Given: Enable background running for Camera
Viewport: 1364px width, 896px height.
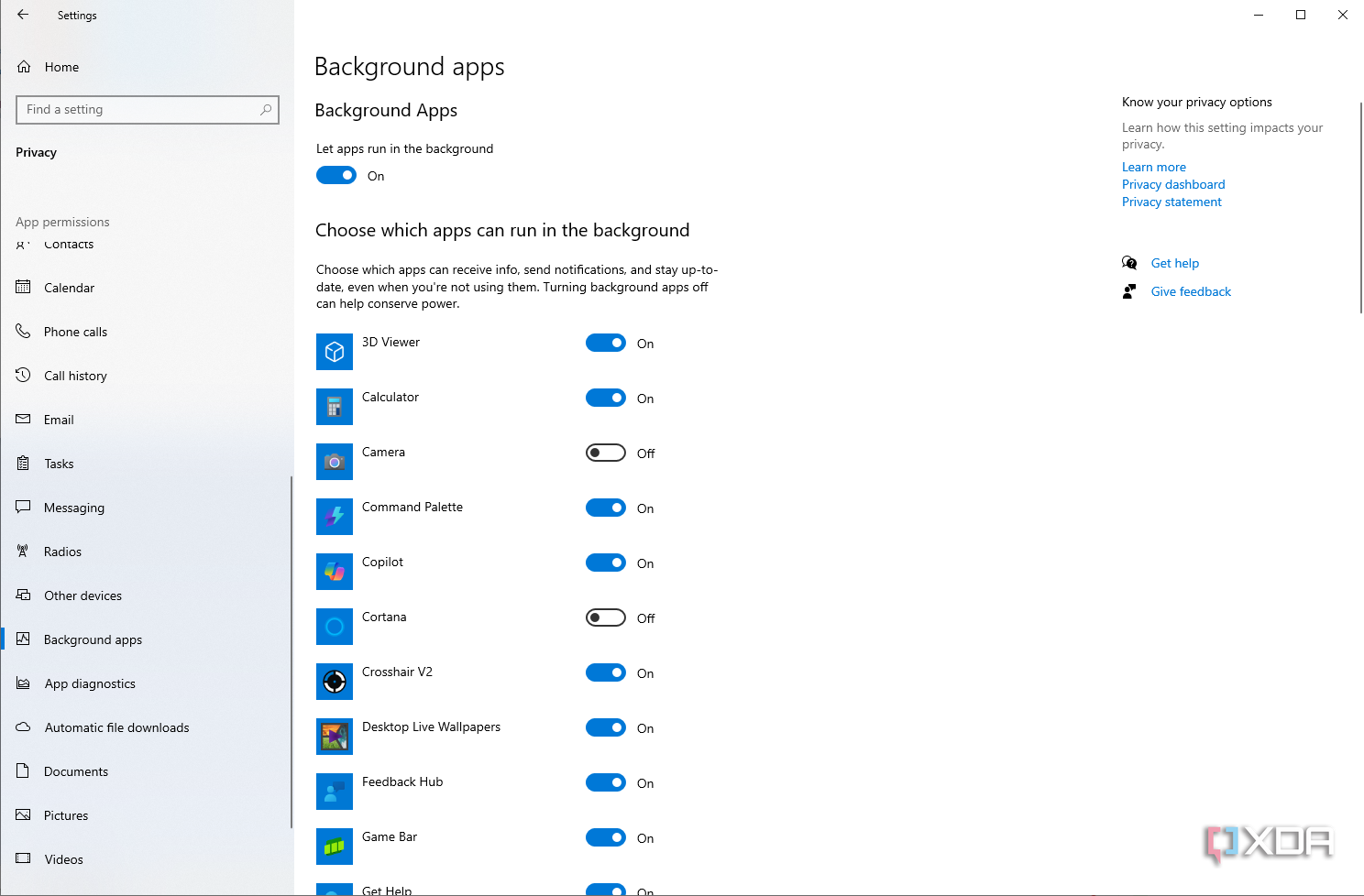Looking at the screenshot, I should point(606,453).
